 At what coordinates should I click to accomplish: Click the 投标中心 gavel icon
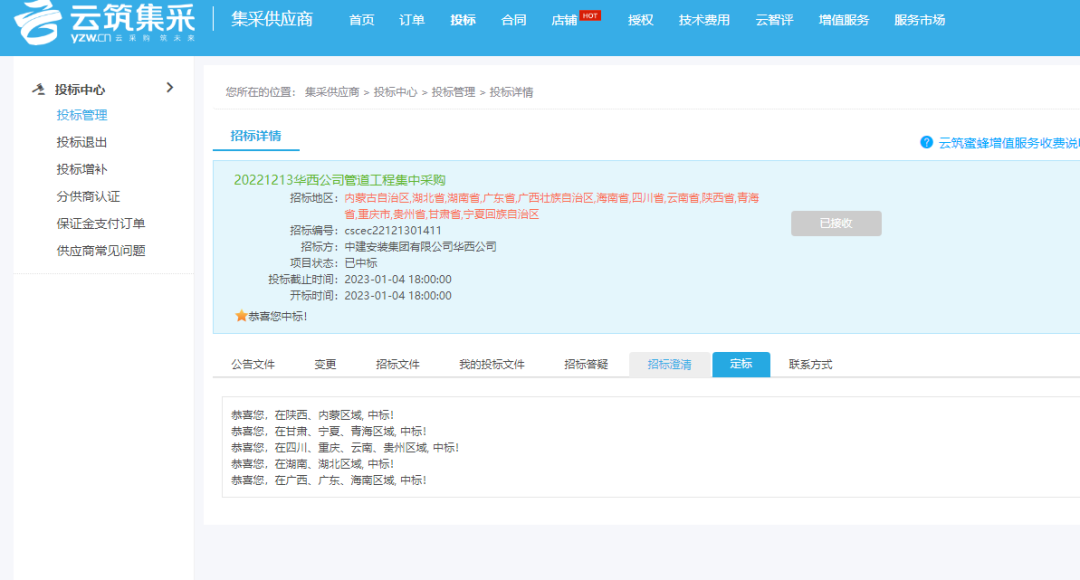coord(39,89)
